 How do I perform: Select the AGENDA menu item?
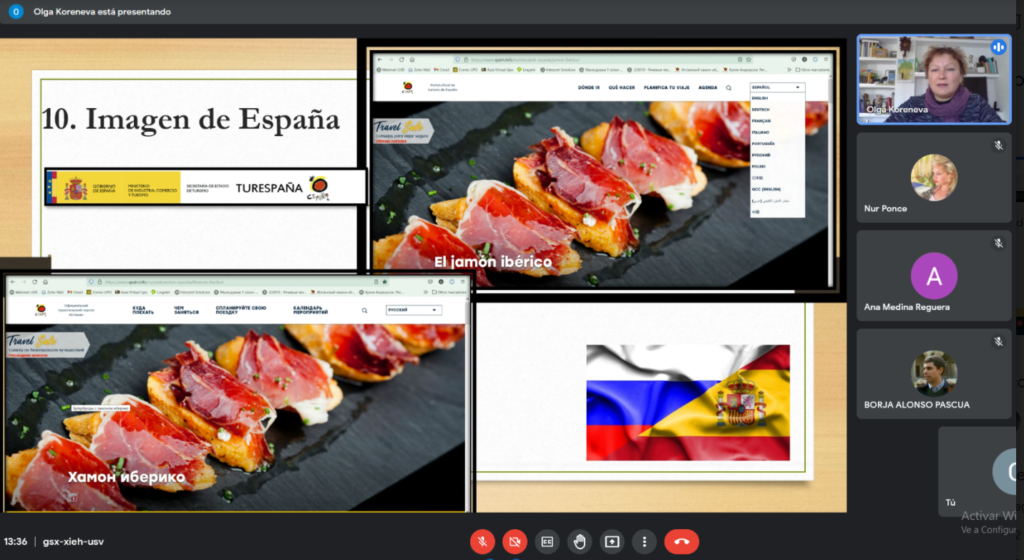[707, 88]
